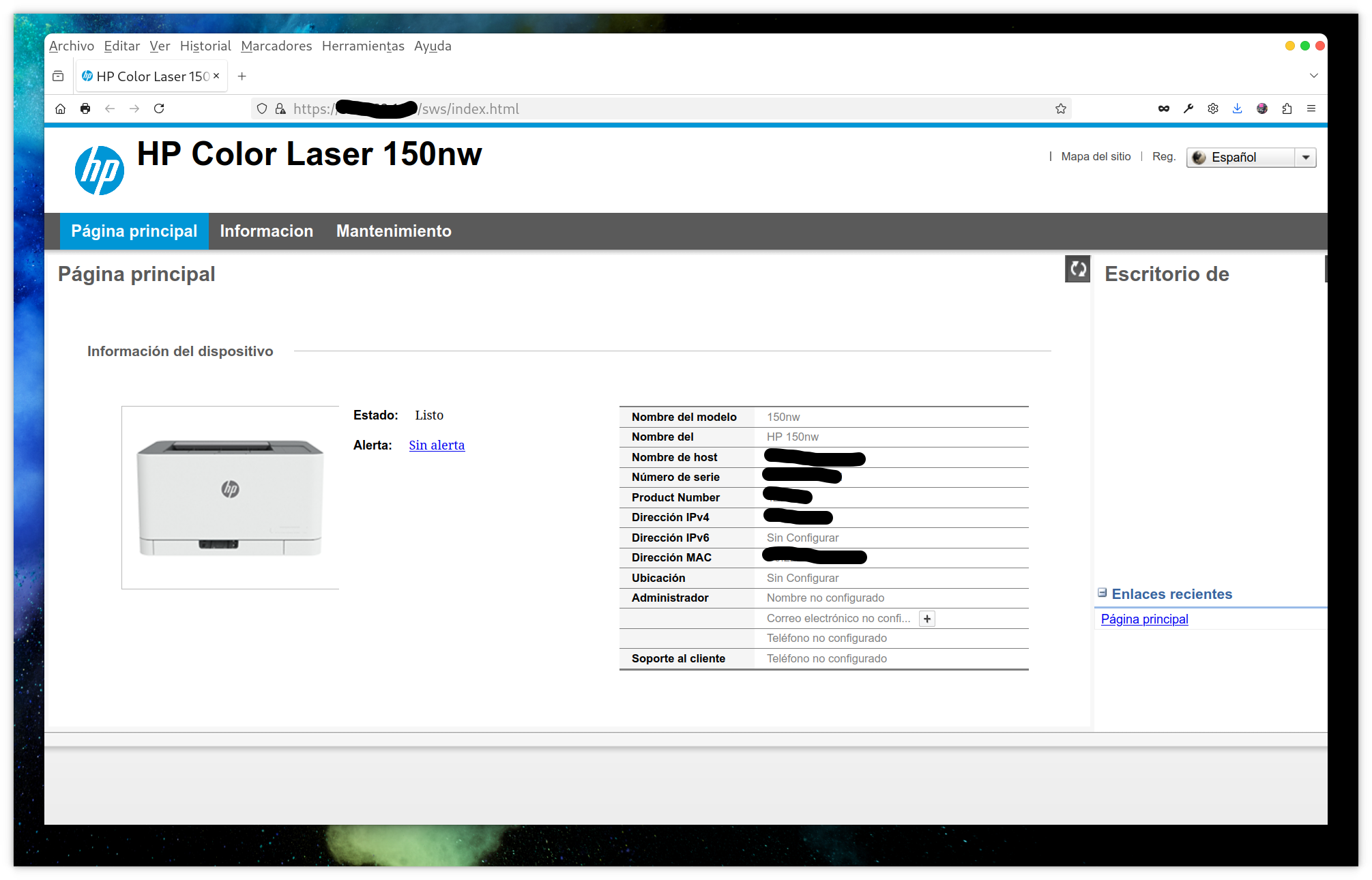The height and width of the screenshot is (880, 1372).
Task: Click the Product Number label
Action: coord(675,497)
